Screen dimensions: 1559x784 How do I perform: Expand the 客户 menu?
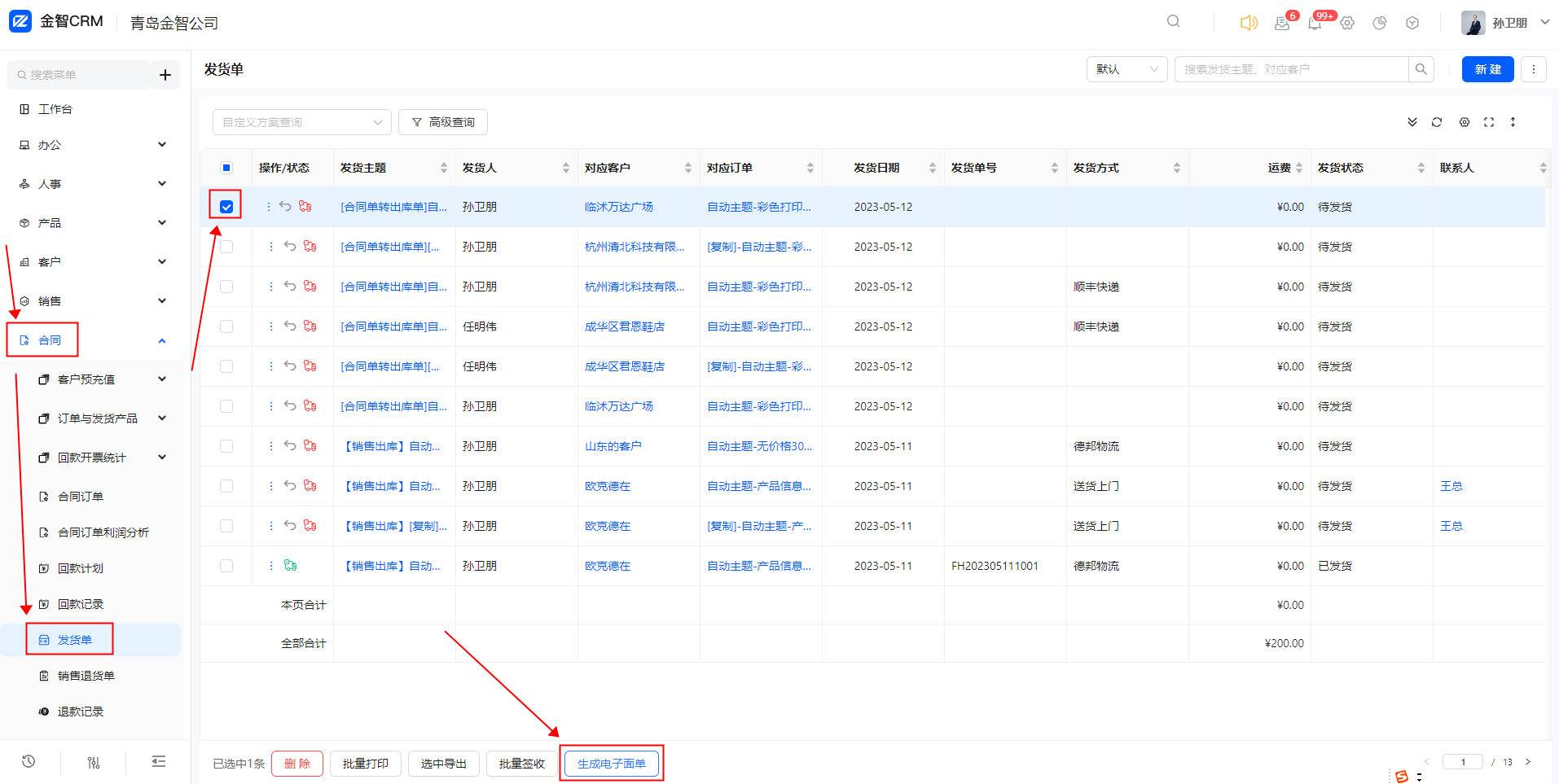coord(92,262)
